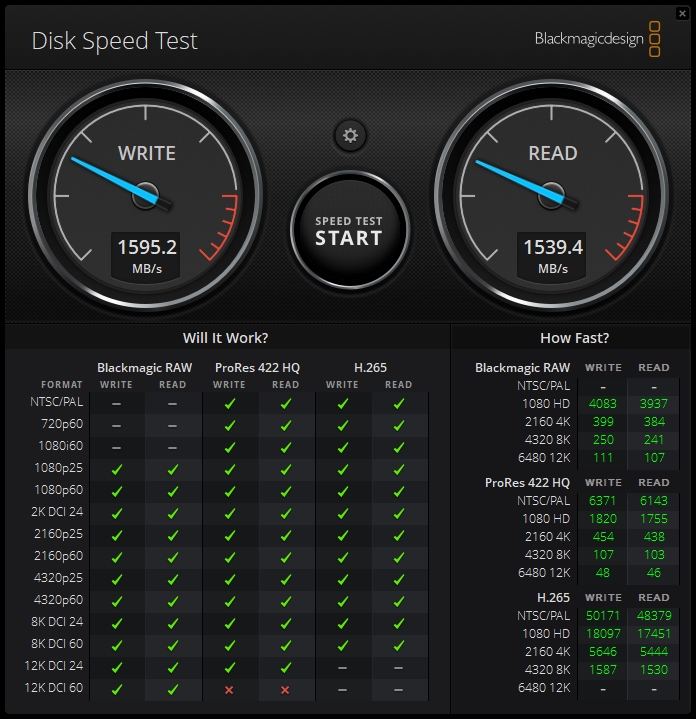Click H.265 header in Will It Work table
696x719 pixels.
[x=370, y=368]
